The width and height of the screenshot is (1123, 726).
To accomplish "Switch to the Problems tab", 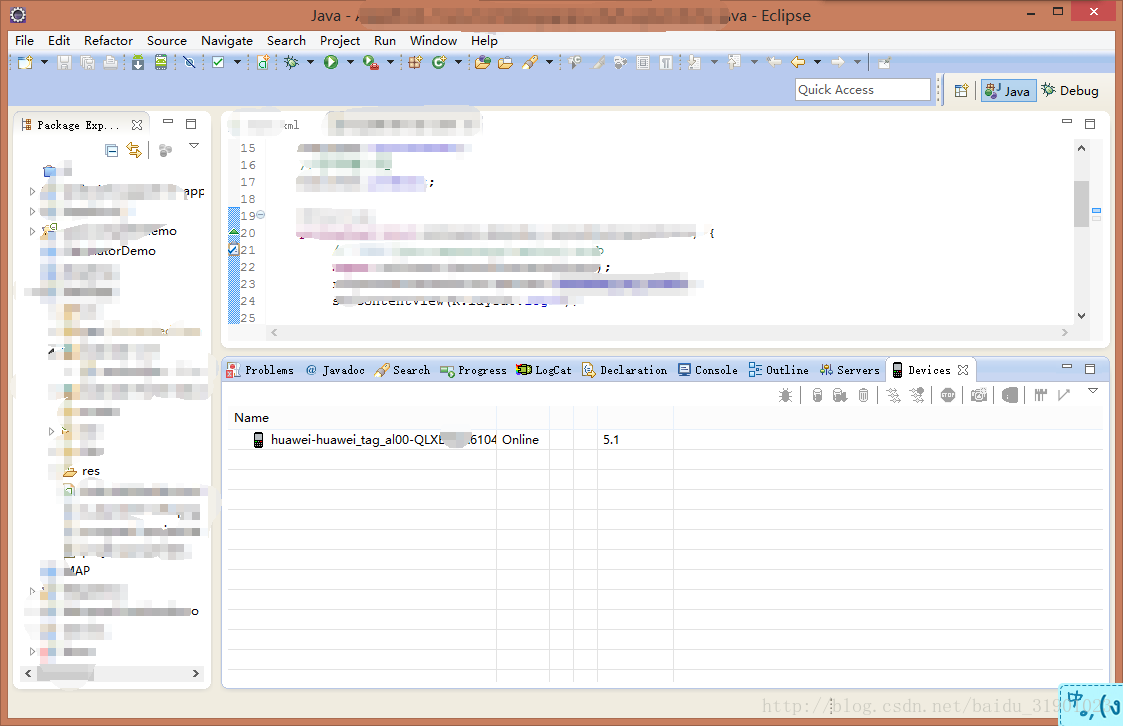I will 260,370.
